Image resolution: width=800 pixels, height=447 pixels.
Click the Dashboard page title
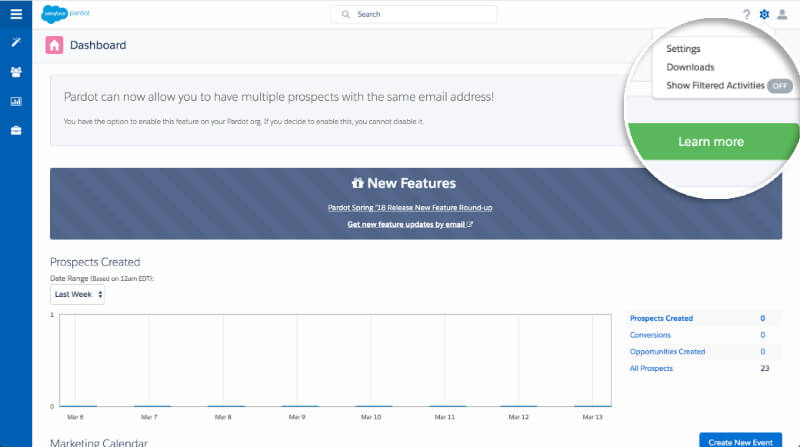(98, 45)
